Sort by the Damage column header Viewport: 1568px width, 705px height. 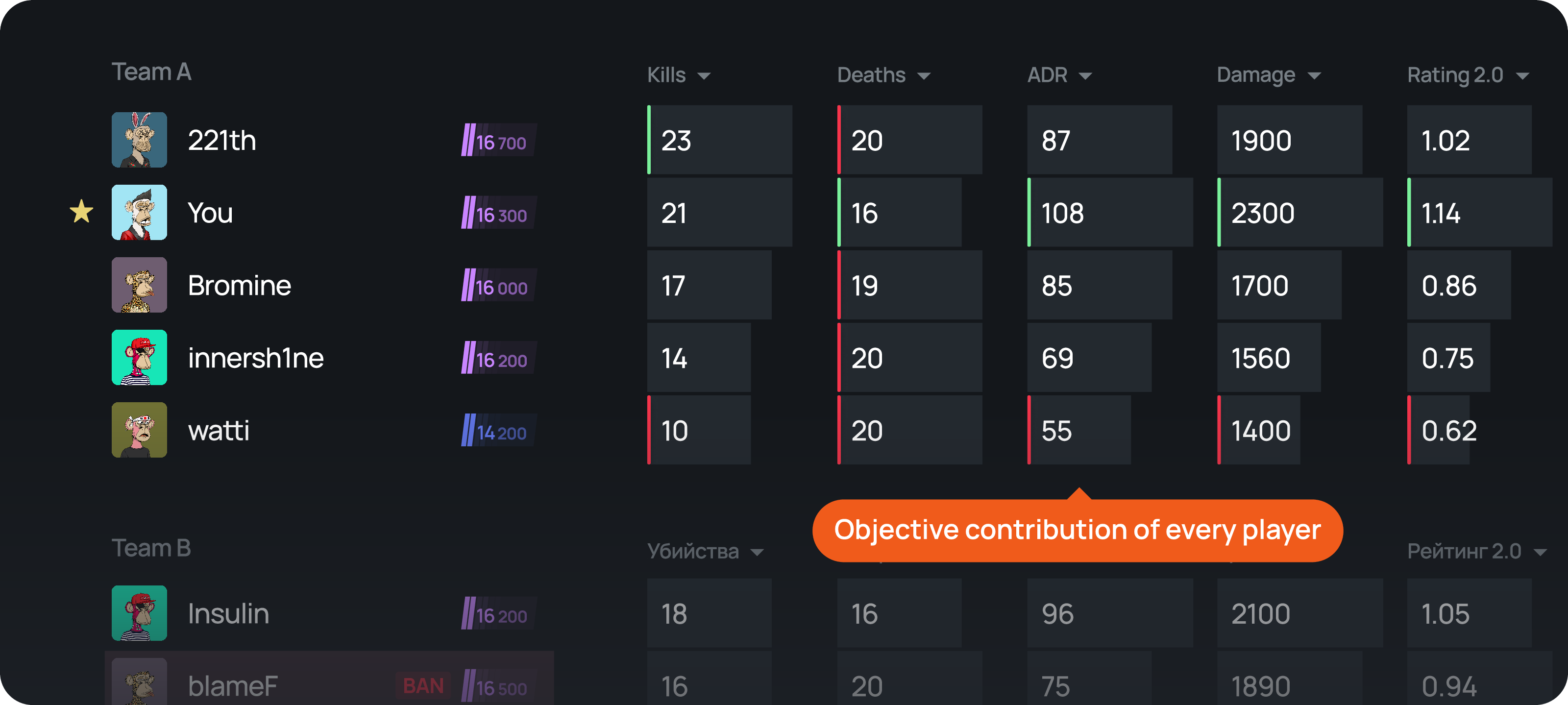pos(1268,75)
